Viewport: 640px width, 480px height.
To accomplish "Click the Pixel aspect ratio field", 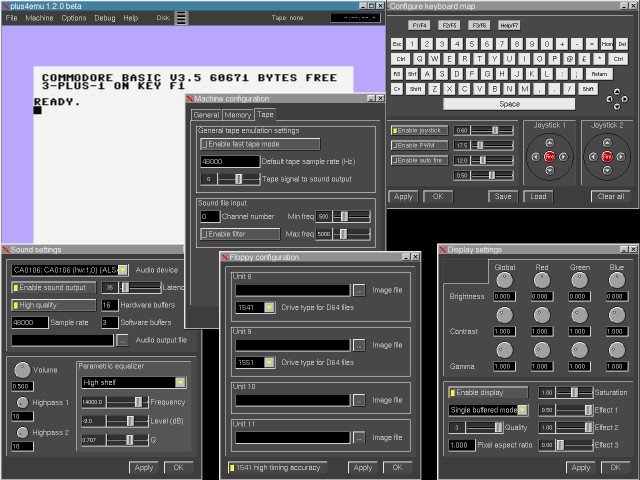I will 462,445.
